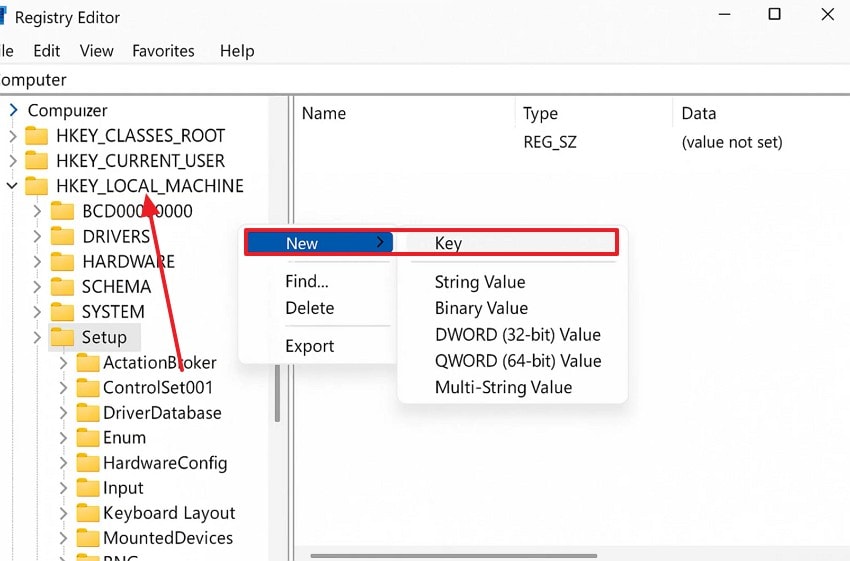Expand the HKEY_CLASSES_ROOT hive
The height and width of the screenshot is (561, 850).
pos(12,136)
